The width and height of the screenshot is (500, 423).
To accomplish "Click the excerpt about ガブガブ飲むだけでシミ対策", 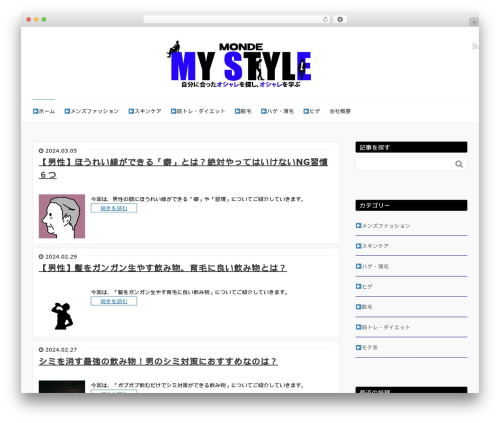I will pos(197,385).
